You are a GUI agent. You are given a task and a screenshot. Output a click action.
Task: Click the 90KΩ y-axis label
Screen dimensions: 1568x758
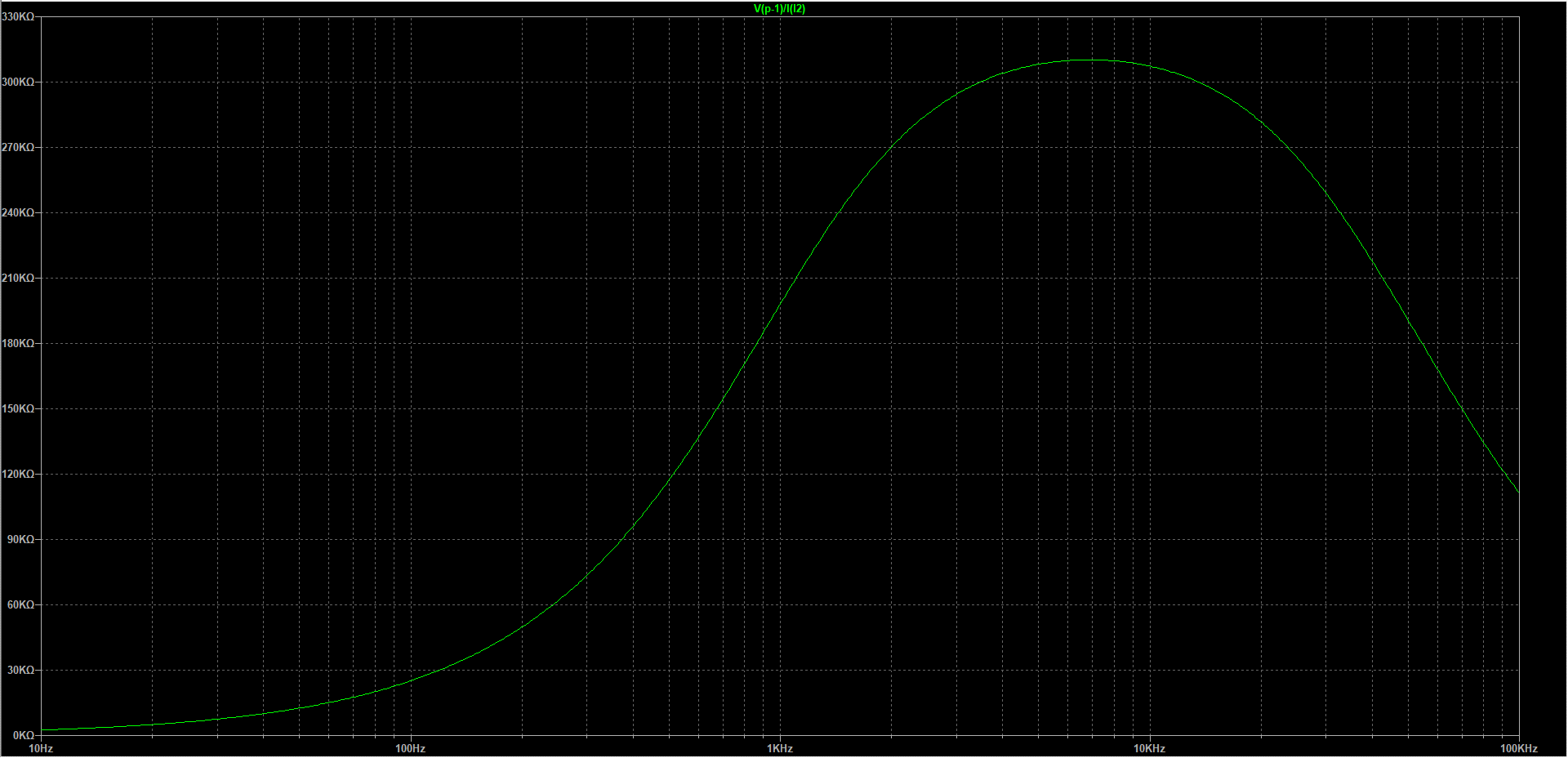(21, 539)
